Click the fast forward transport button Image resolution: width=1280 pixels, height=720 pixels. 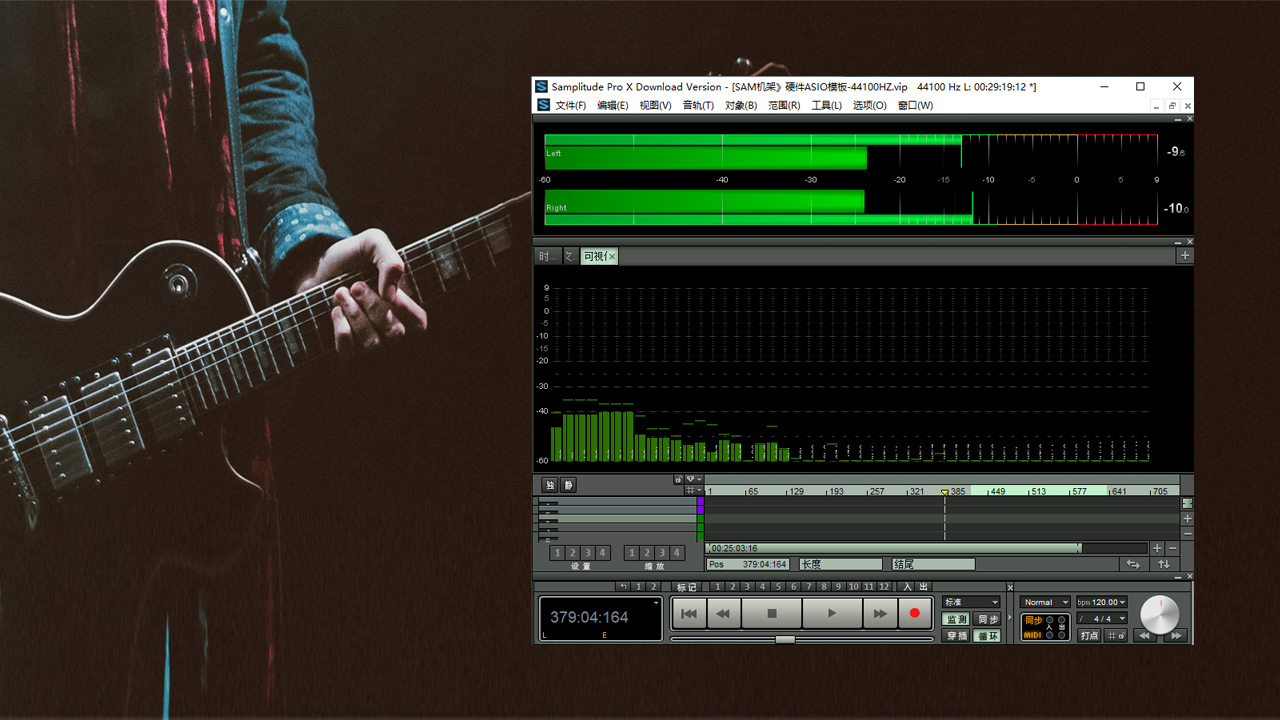[x=879, y=613]
